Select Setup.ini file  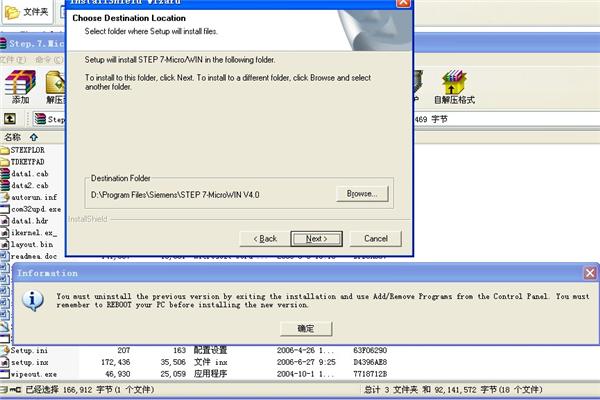tap(25, 350)
